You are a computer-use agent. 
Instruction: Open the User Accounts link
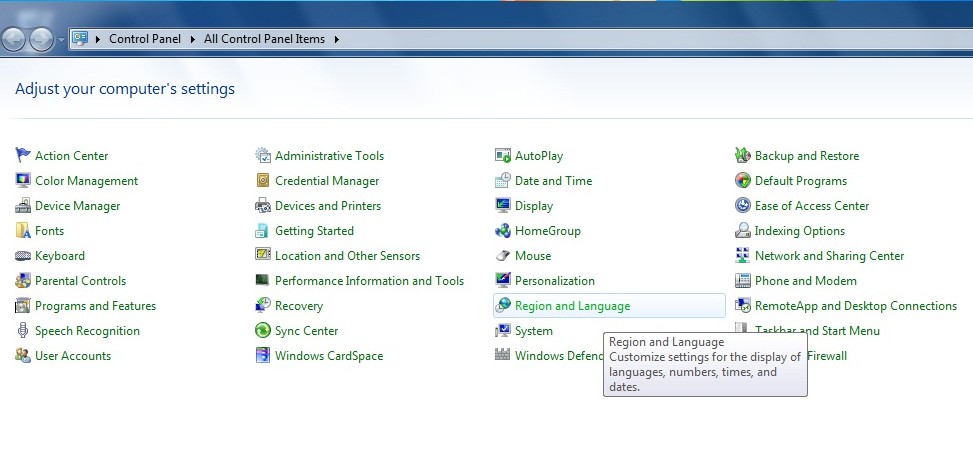73,356
